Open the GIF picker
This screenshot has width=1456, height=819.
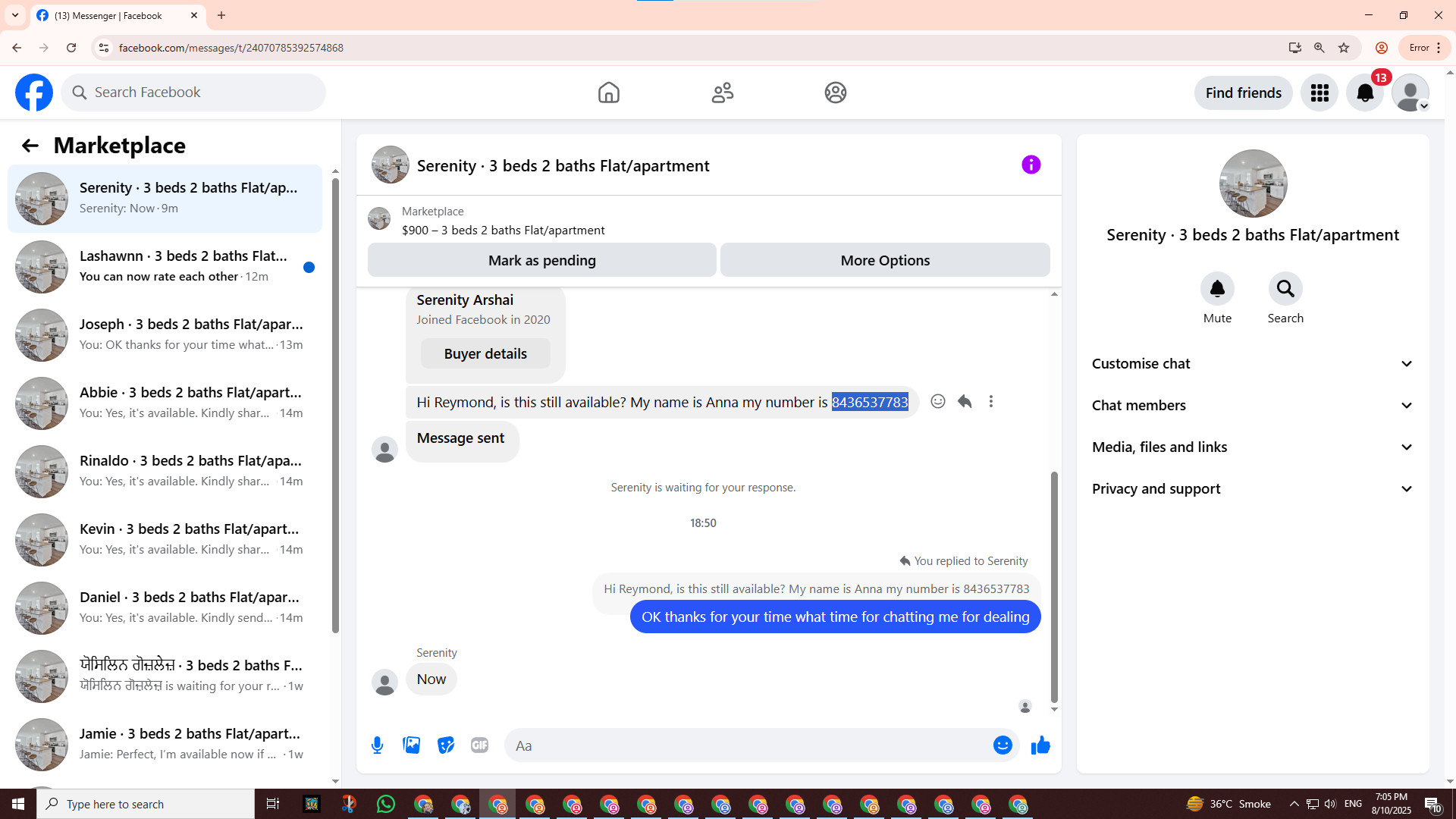point(479,745)
